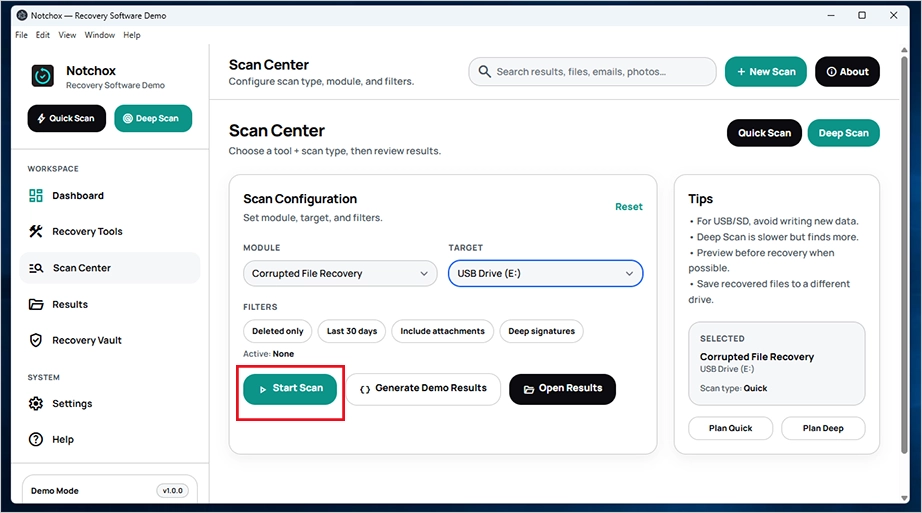Screen dimensions: 922x513
Task: Click the Notchox logo icon in sidebar
Action: pyautogui.click(x=42, y=76)
